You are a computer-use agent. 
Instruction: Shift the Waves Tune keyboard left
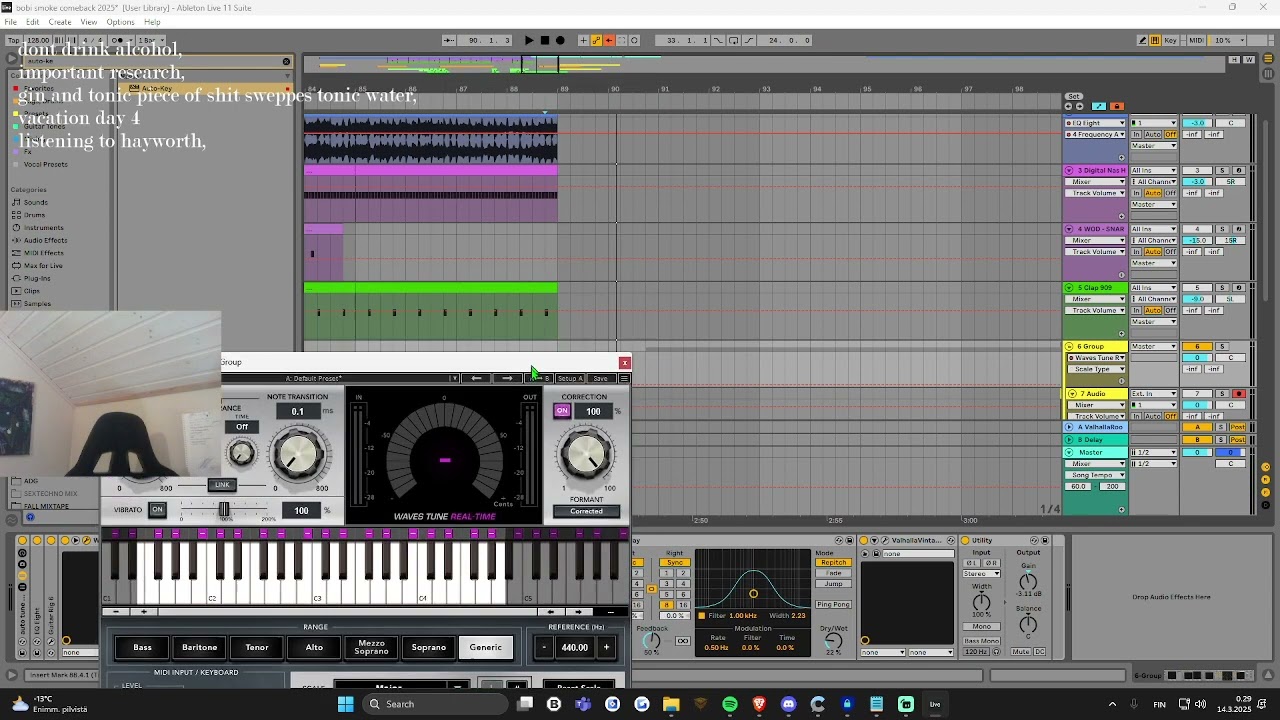pyautogui.click(x=551, y=611)
